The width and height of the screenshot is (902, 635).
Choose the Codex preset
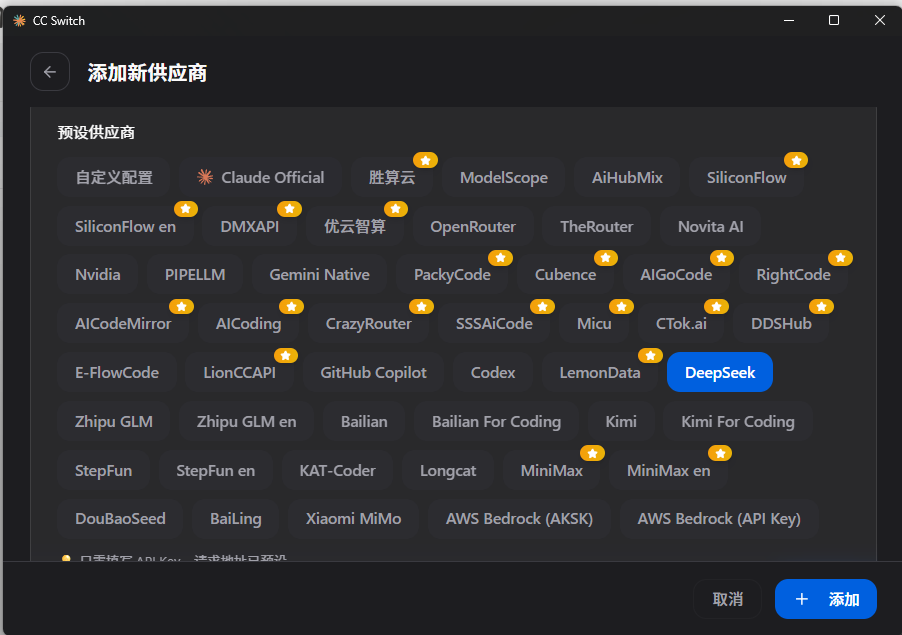click(493, 372)
